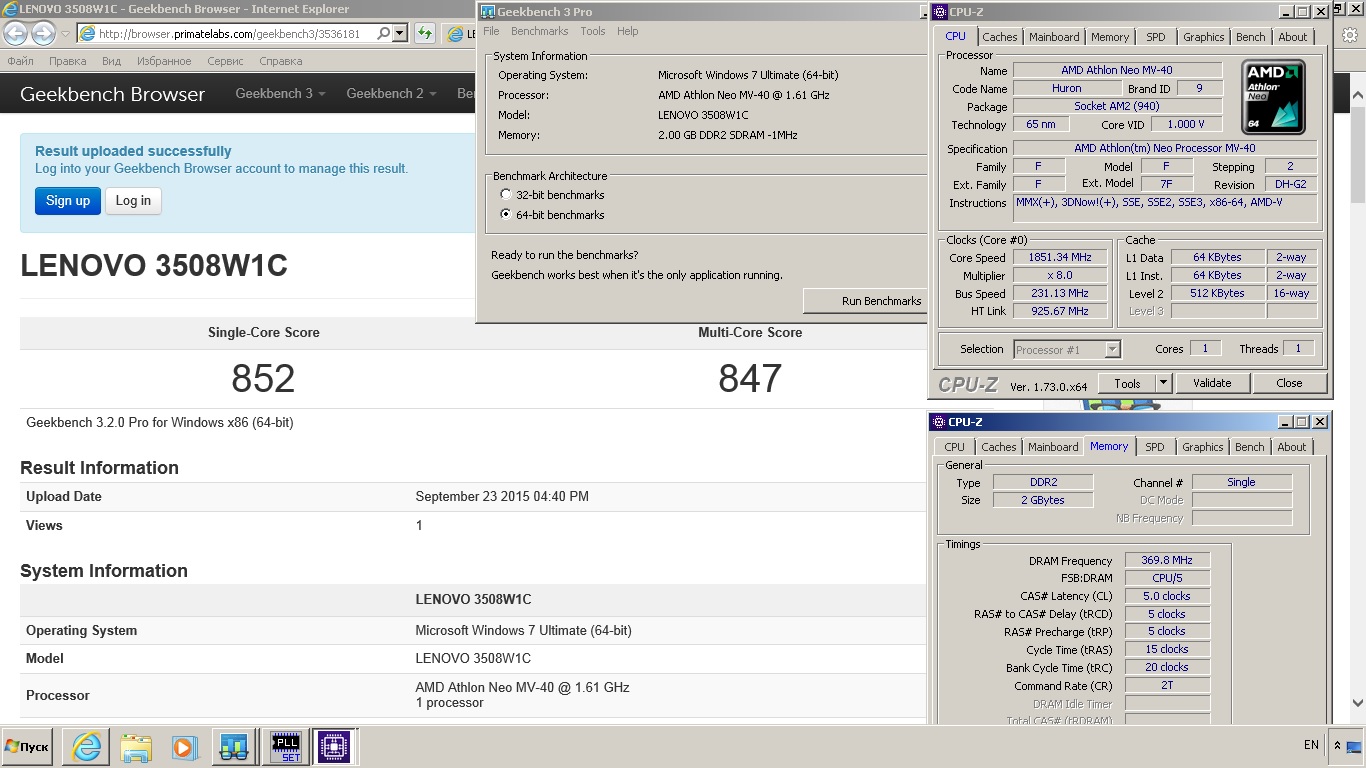
Task: Click Geekbench Browser site logo link
Action: click(112, 94)
